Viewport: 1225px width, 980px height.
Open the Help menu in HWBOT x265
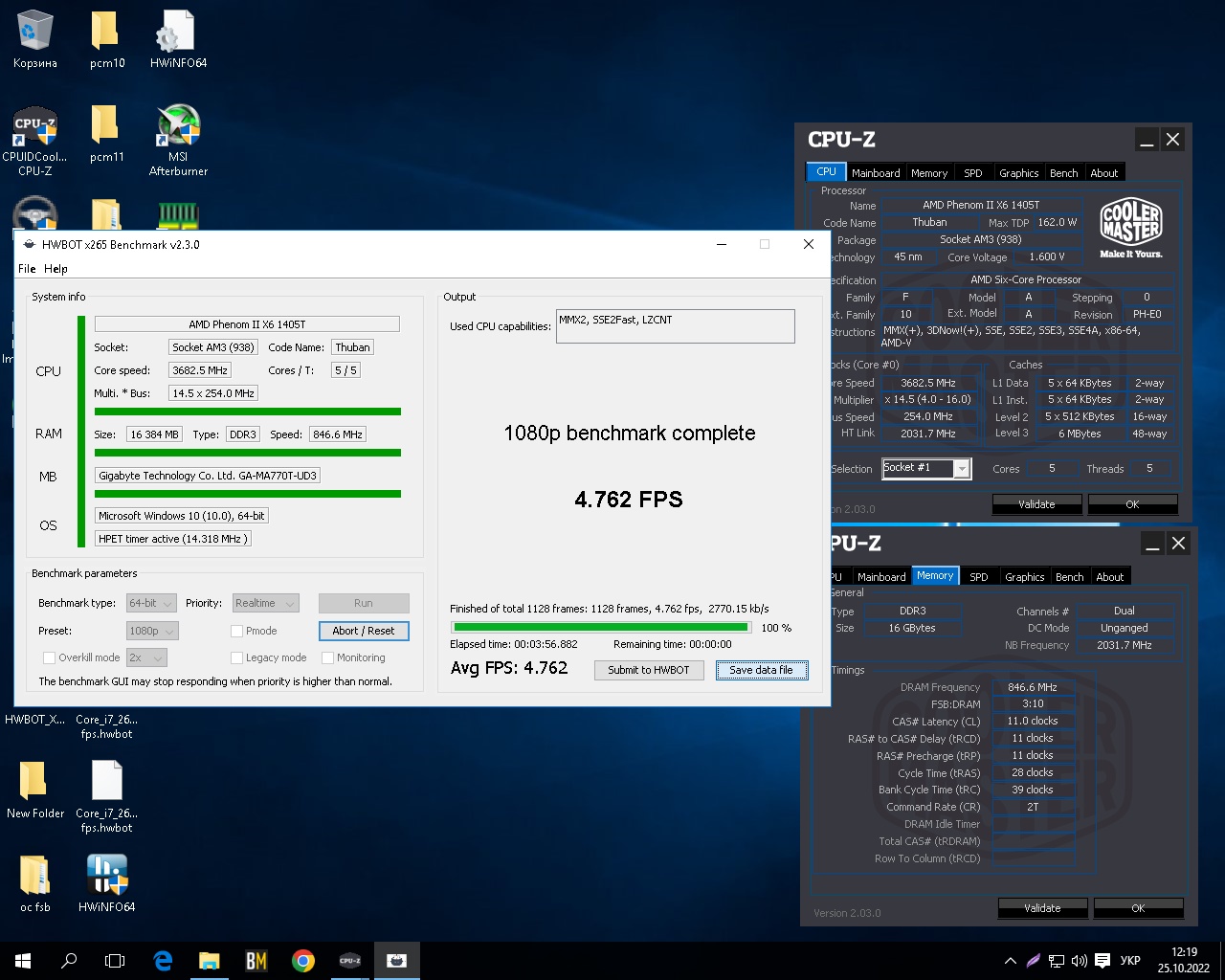pyautogui.click(x=56, y=269)
